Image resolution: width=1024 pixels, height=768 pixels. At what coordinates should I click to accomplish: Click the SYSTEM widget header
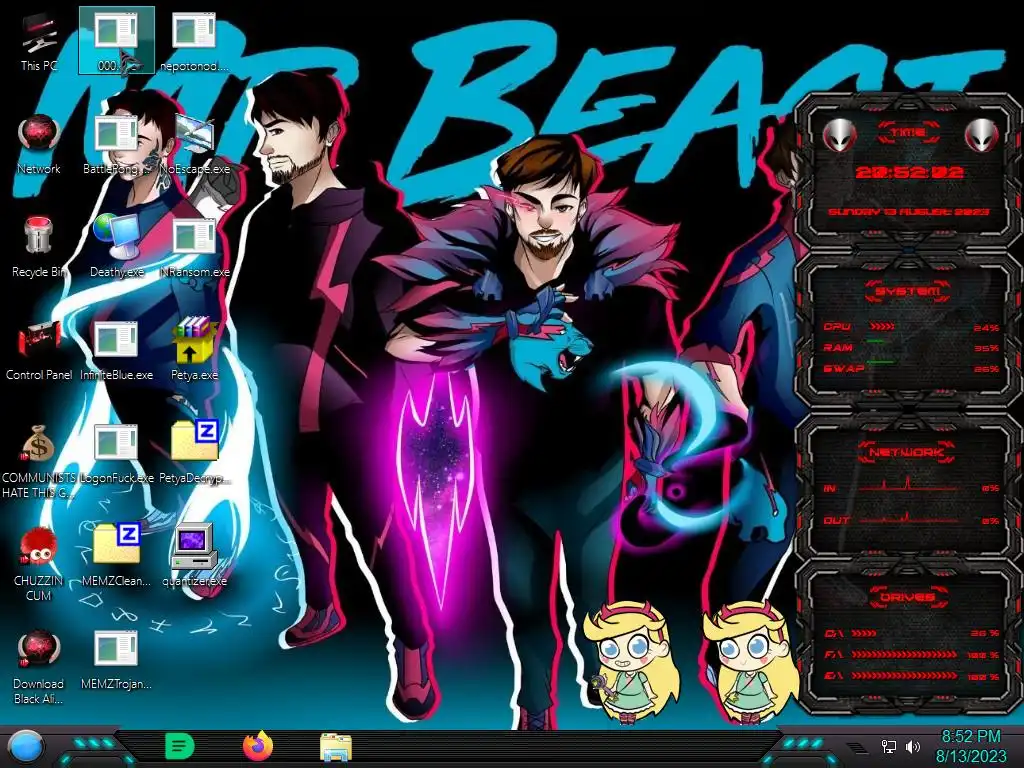click(x=908, y=291)
